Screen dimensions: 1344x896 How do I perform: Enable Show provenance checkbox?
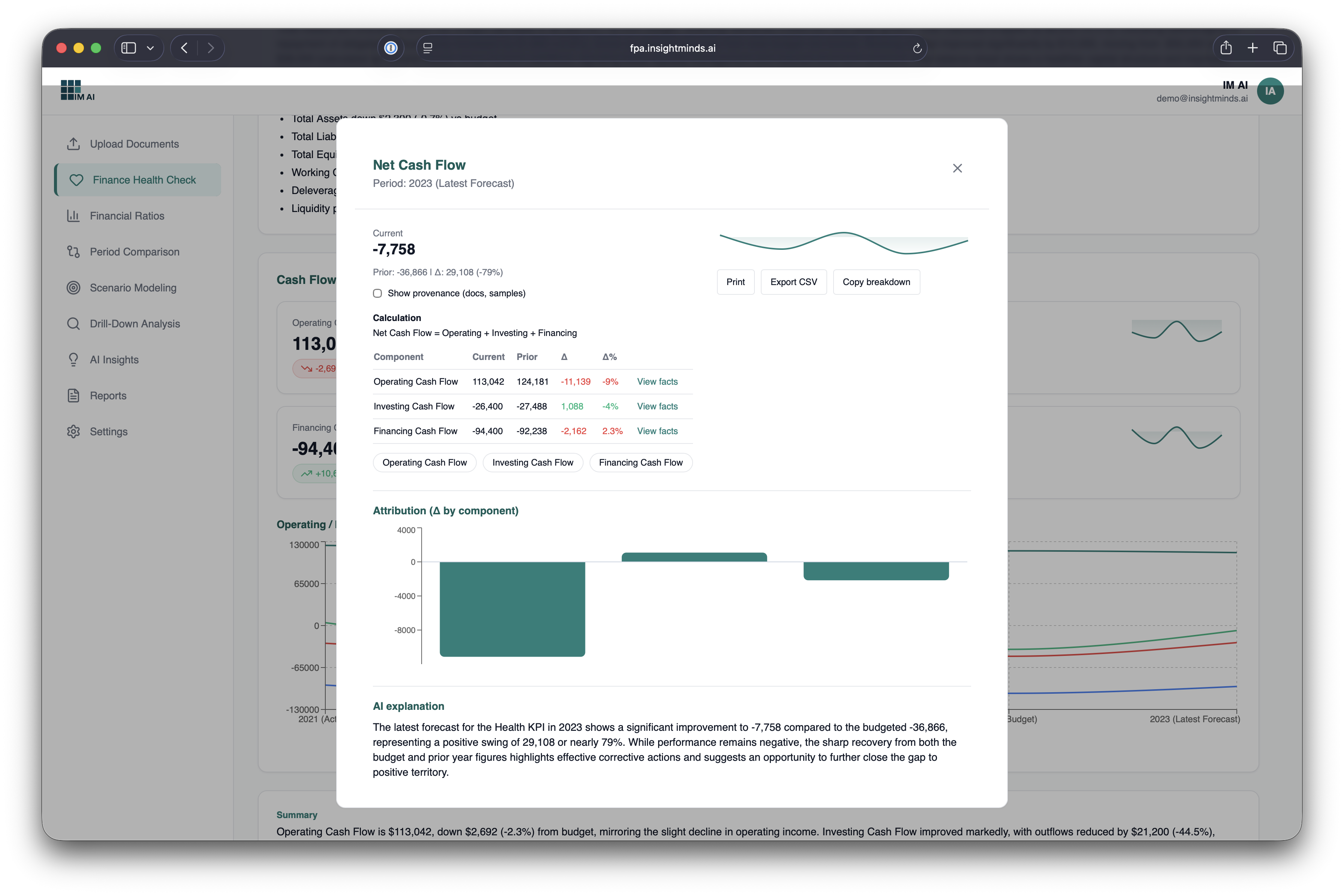[x=377, y=293]
